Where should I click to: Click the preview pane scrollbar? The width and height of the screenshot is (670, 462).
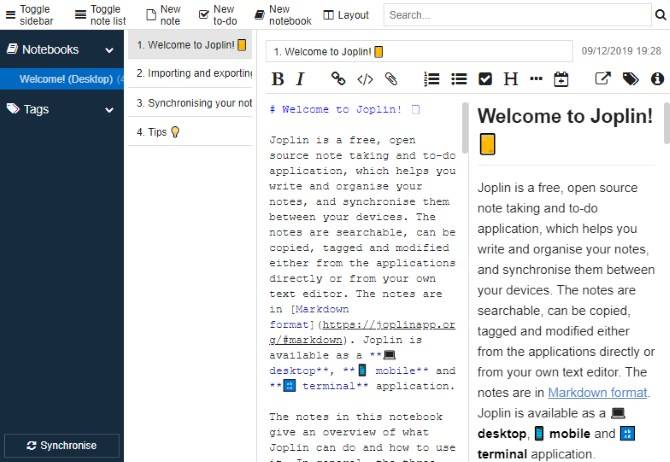tap(667, 123)
